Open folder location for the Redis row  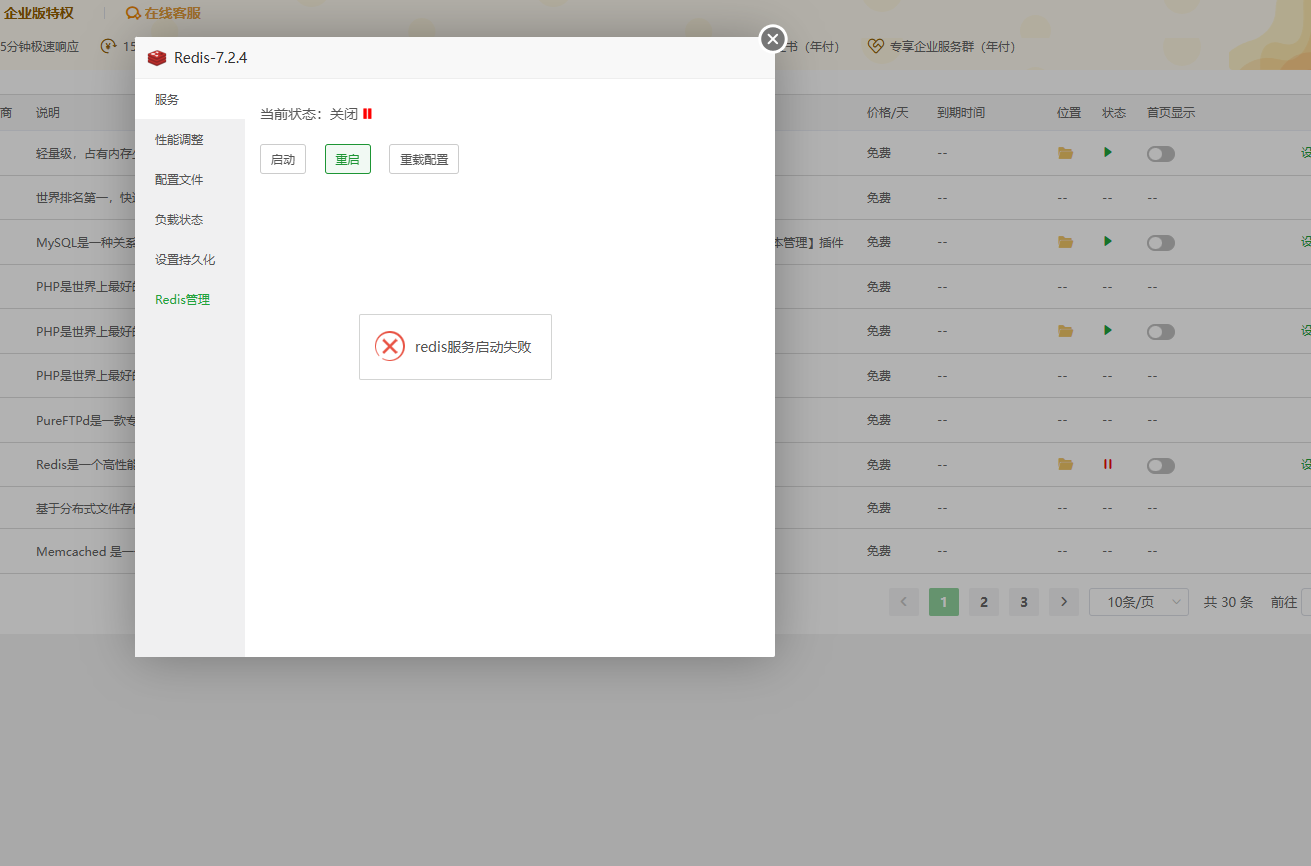tap(1066, 464)
